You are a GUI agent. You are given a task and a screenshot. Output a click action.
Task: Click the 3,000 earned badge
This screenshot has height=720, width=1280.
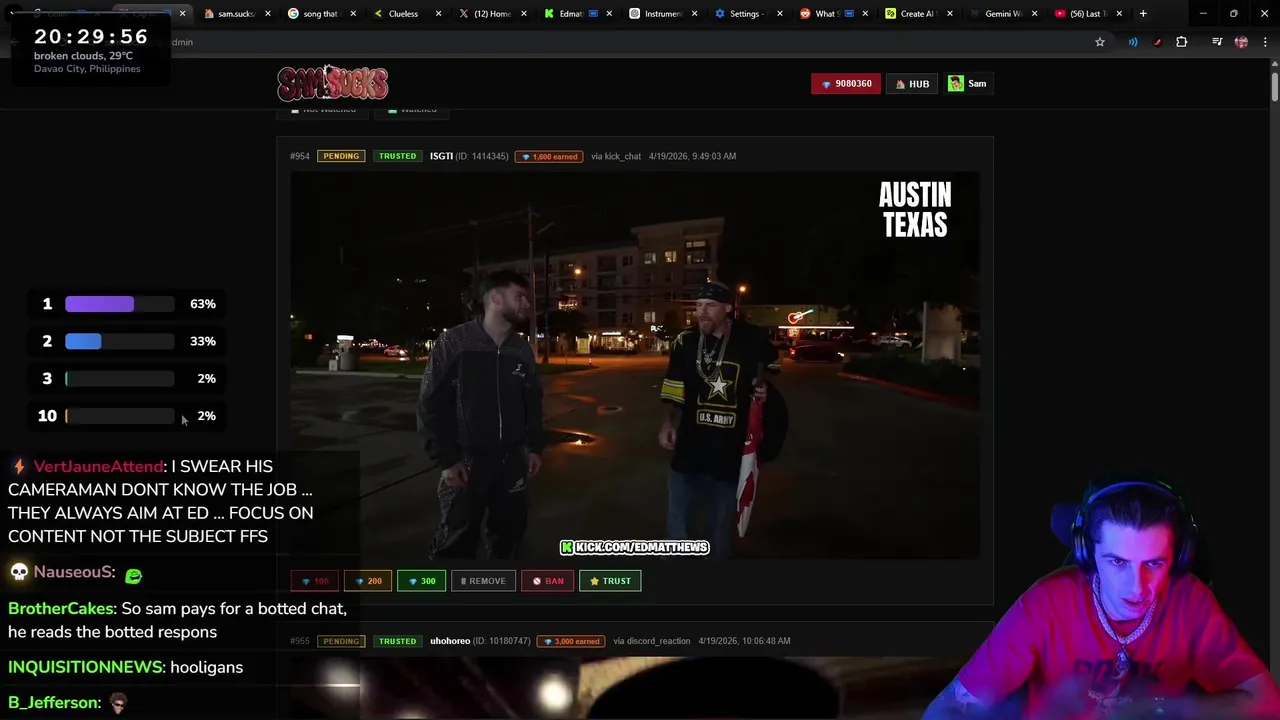[x=571, y=641]
